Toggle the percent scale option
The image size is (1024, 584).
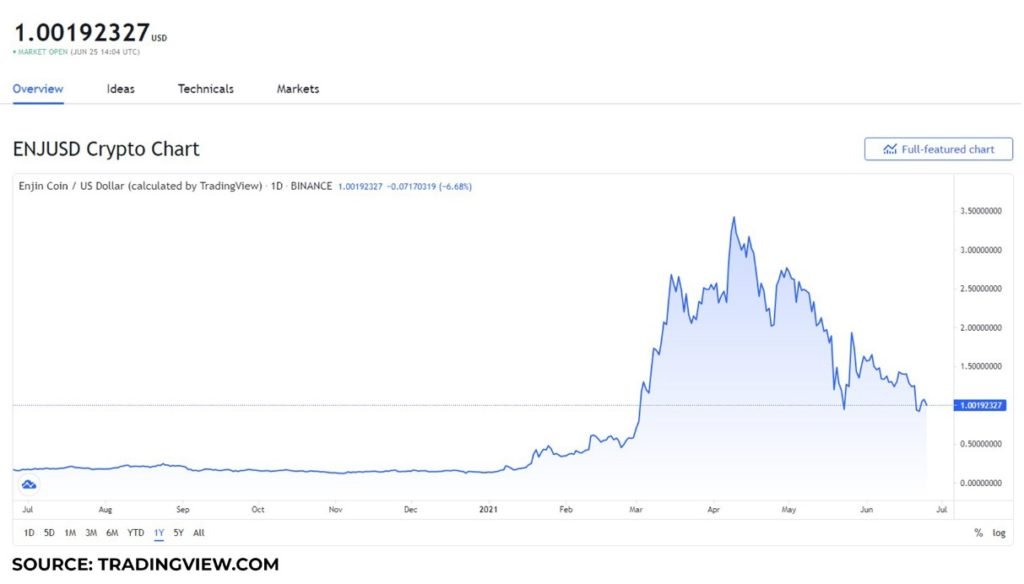point(978,533)
